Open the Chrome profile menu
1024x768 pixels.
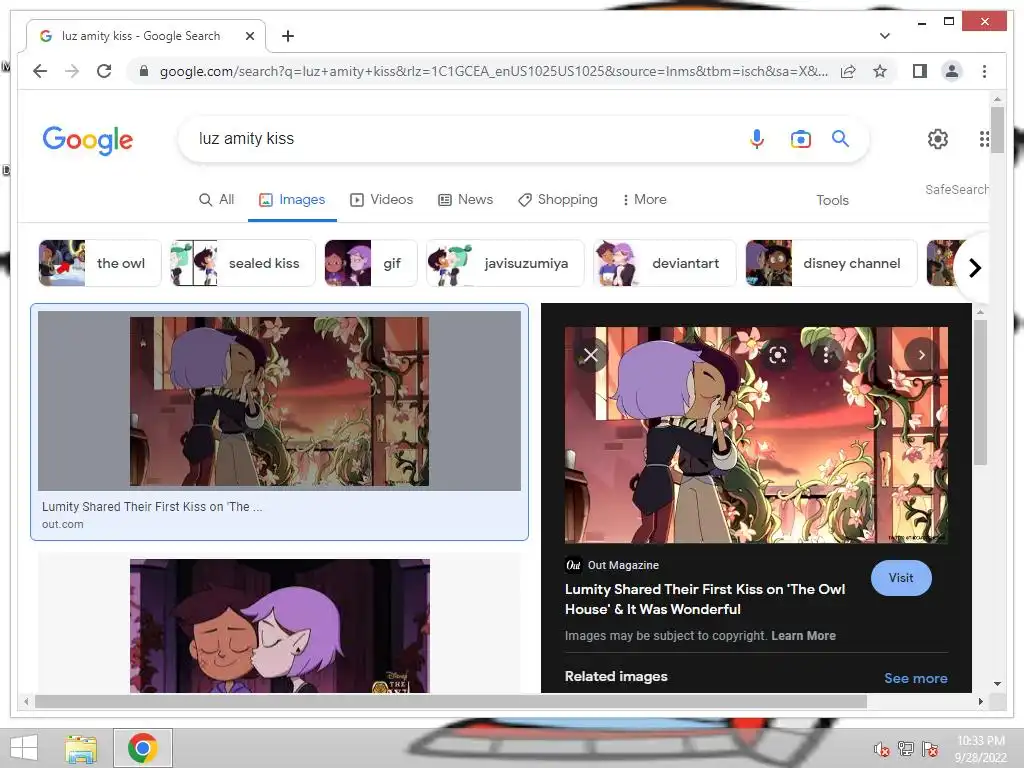pyautogui.click(x=952, y=71)
